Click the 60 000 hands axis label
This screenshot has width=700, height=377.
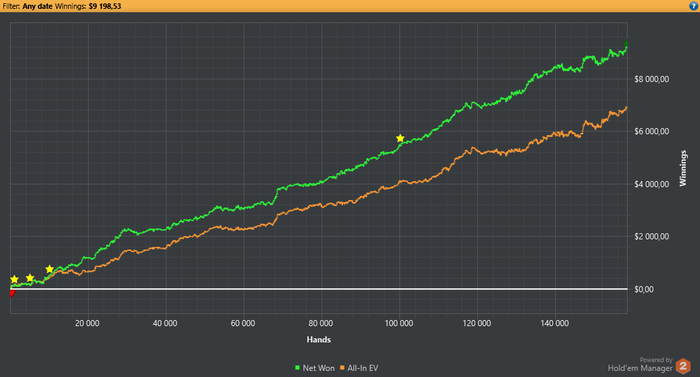coord(242,323)
